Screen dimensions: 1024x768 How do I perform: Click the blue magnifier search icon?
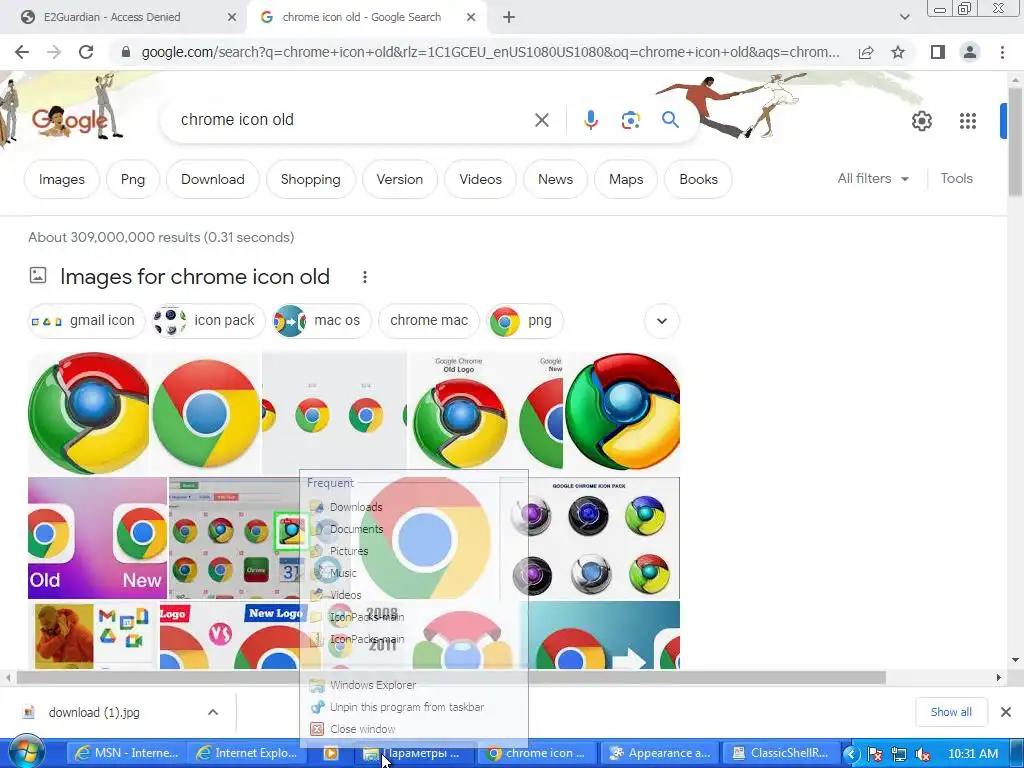point(670,120)
